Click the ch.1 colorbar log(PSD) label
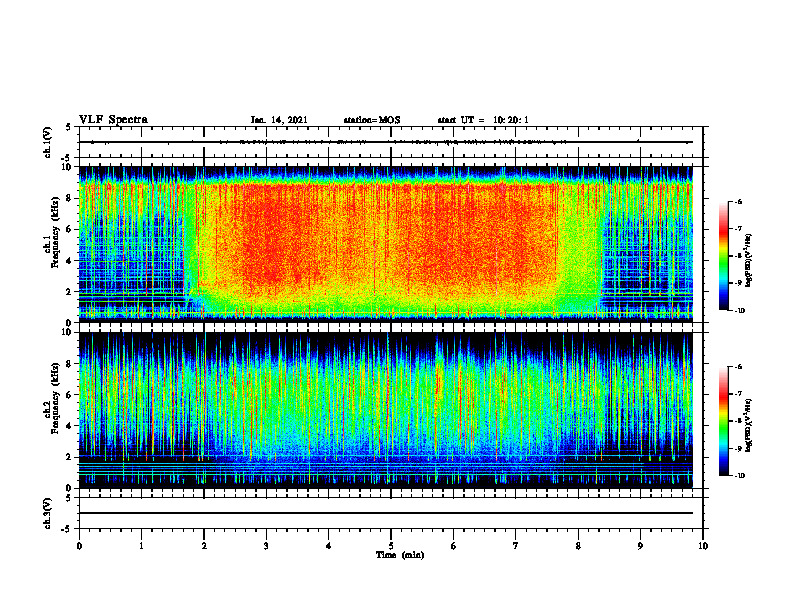The width and height of the screenshot is (792, 612). tap(749, 261)
